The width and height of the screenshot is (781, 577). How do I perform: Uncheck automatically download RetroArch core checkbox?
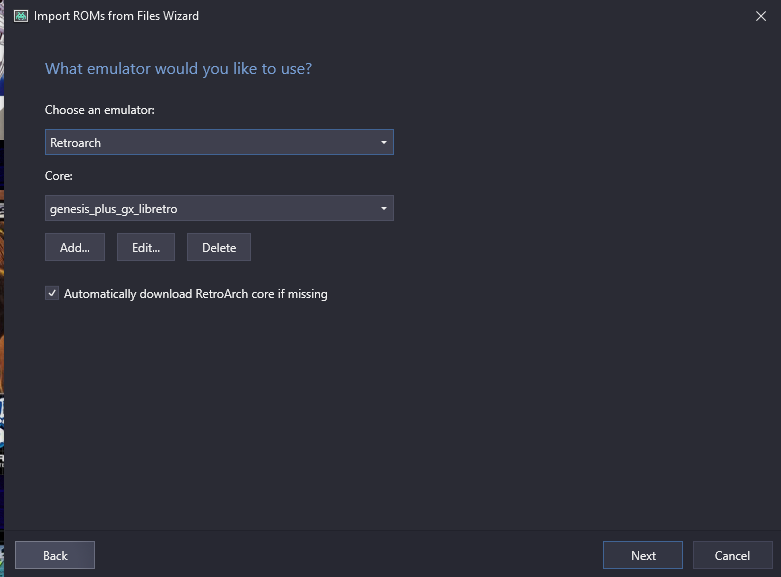tap(52, 293)
